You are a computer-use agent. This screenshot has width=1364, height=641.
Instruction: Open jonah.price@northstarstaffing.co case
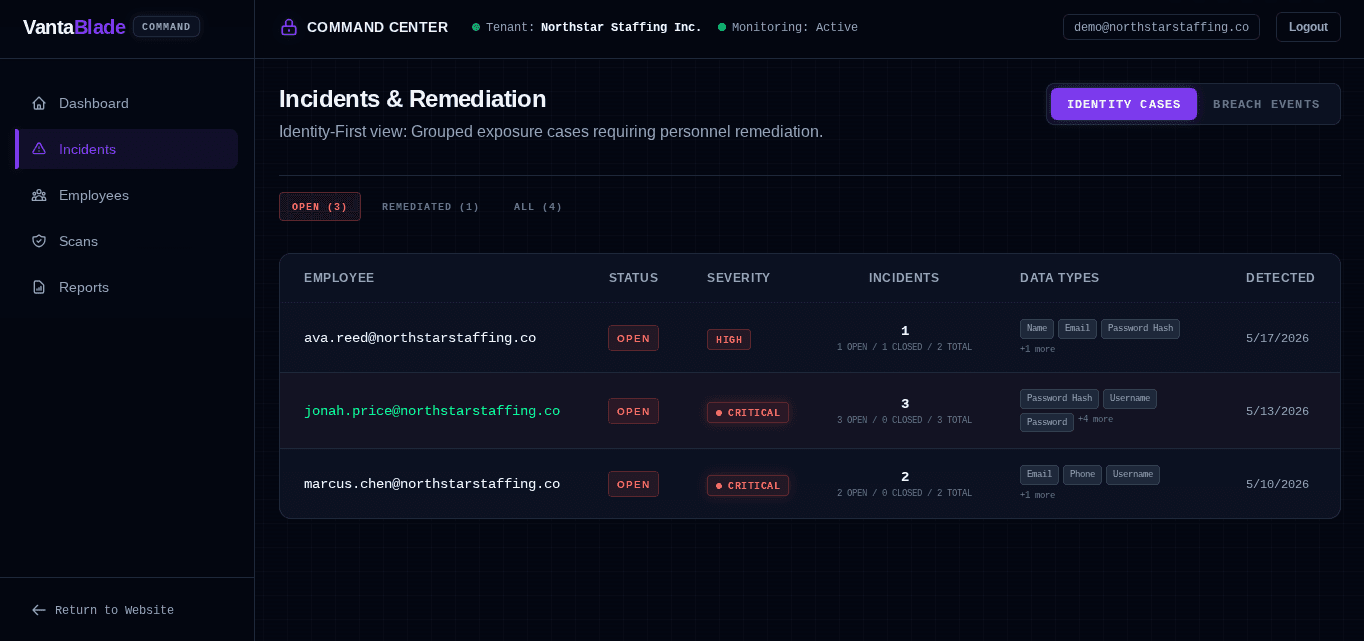point(432,411)
